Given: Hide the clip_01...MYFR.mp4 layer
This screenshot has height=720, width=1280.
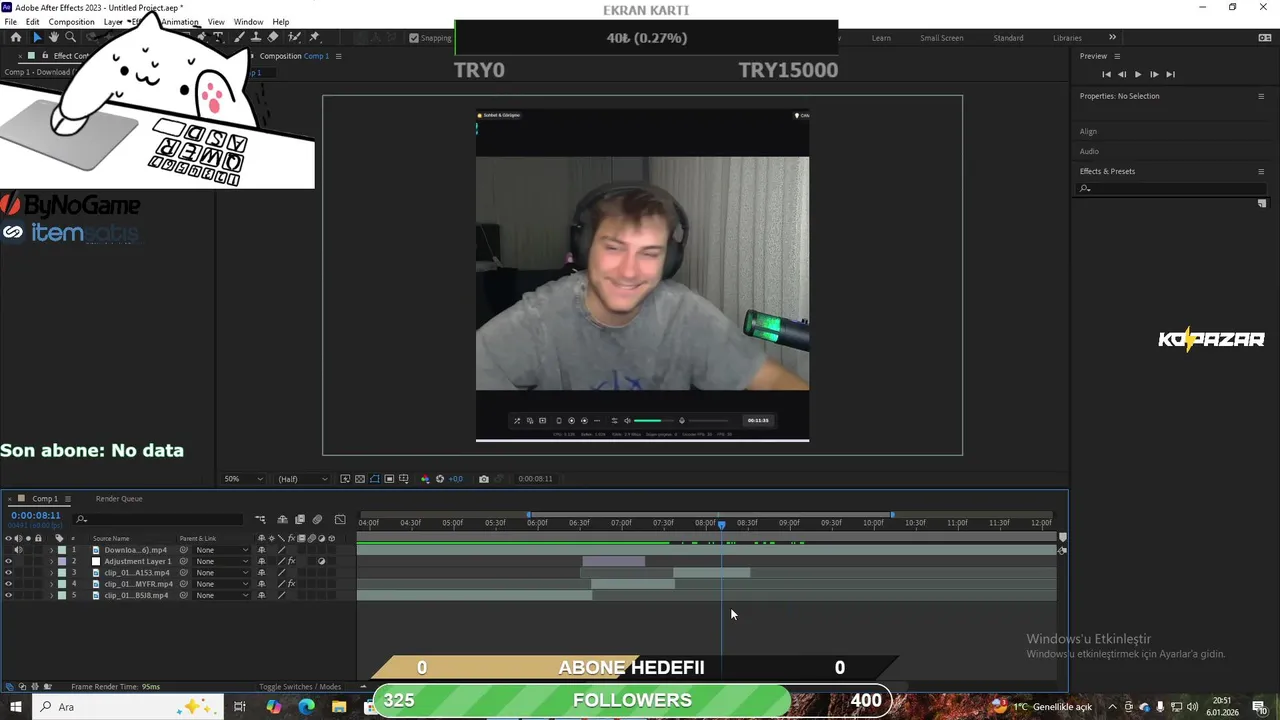Looking at the screenshot, I should point(8,584).
